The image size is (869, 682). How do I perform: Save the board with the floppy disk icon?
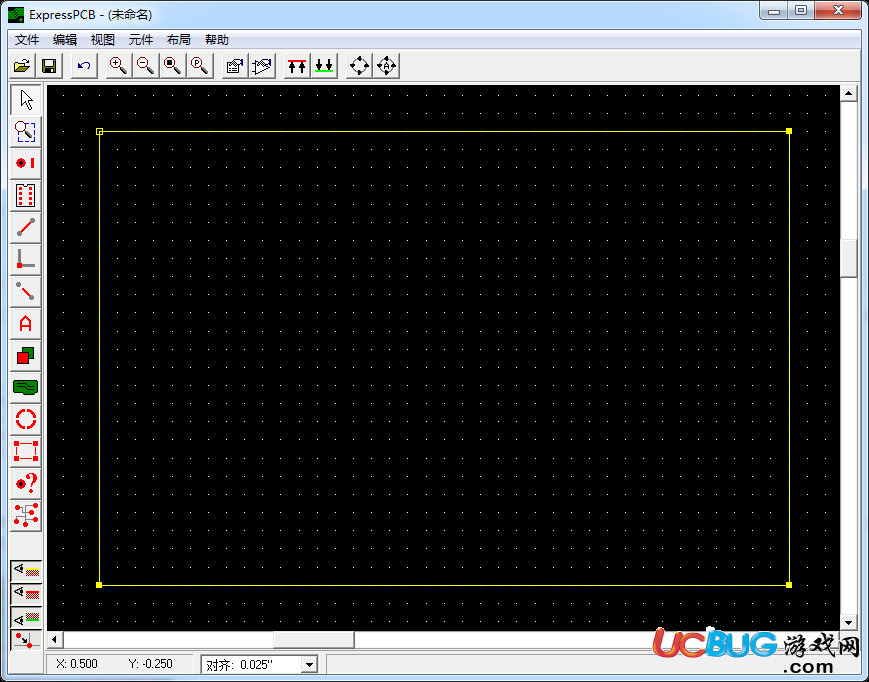tap(49, 66)
